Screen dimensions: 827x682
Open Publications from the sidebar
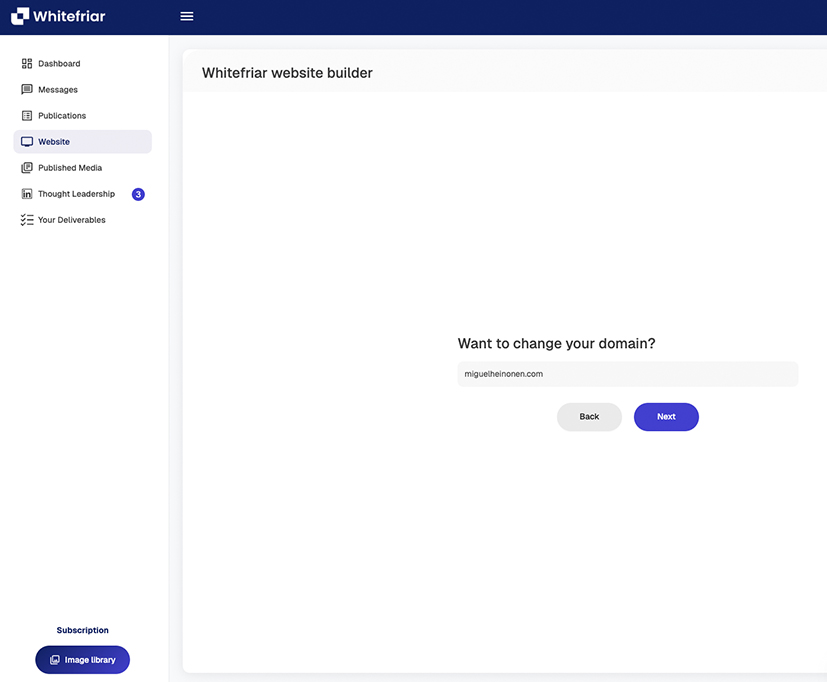point(62,116)
